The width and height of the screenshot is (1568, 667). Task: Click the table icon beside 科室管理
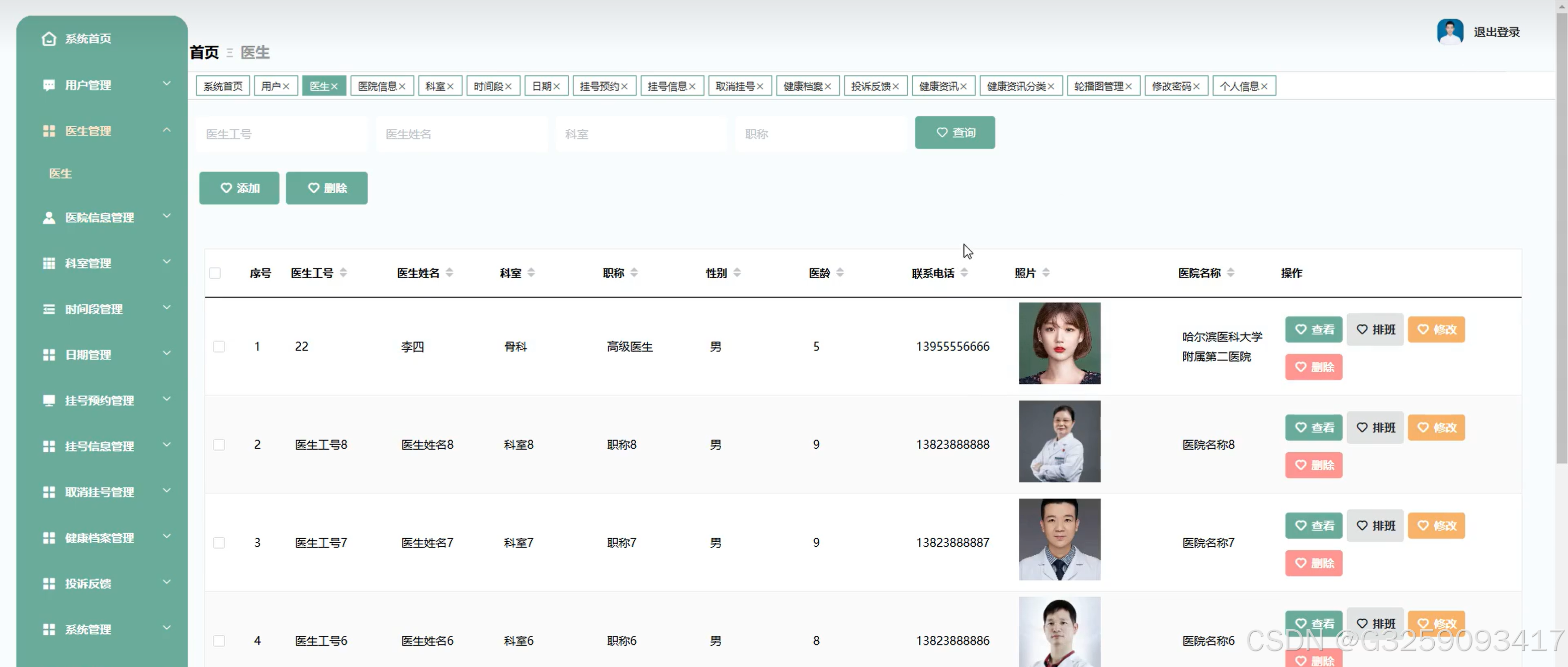tap(49, 264)
